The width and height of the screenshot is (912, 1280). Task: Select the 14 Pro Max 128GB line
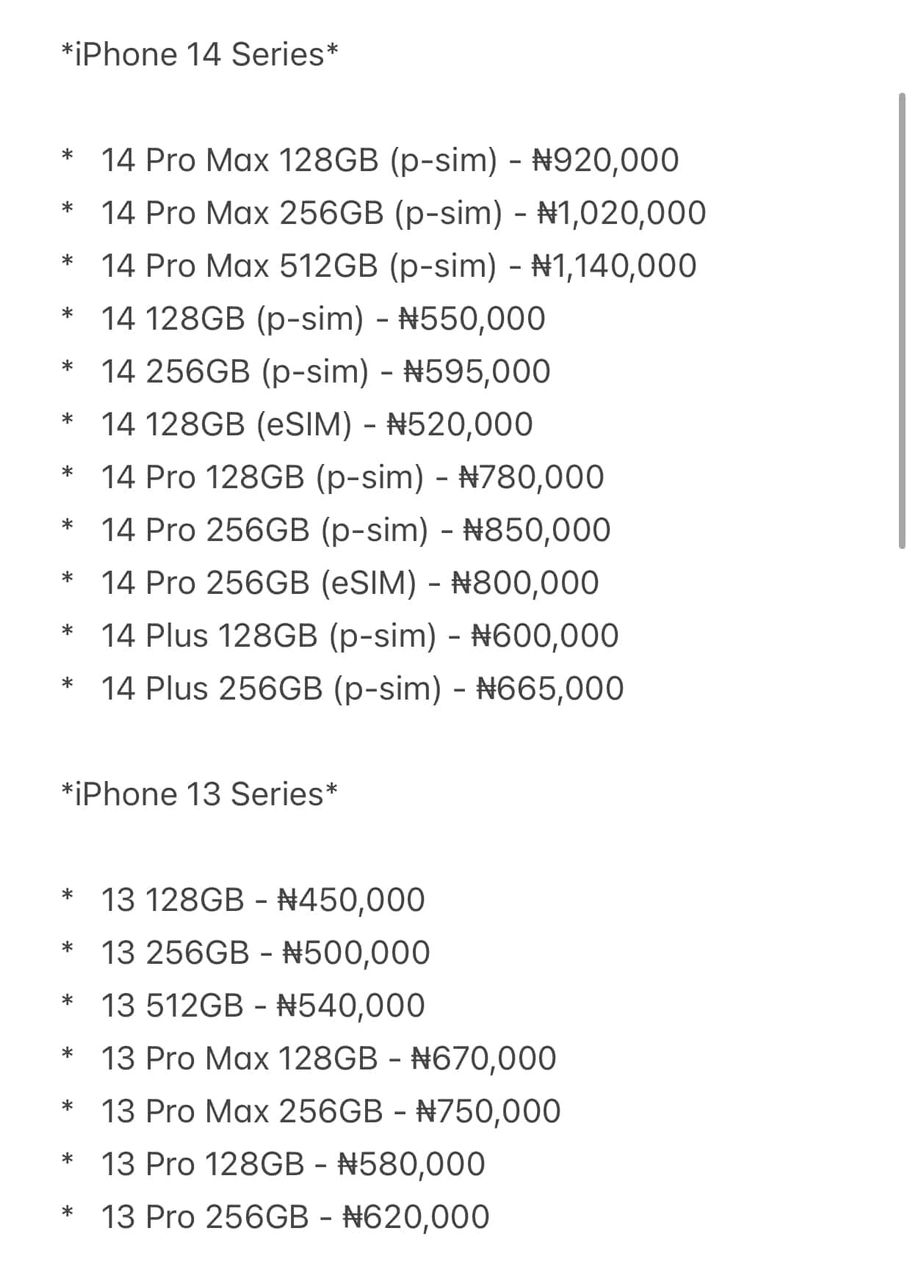click(390, 160)
